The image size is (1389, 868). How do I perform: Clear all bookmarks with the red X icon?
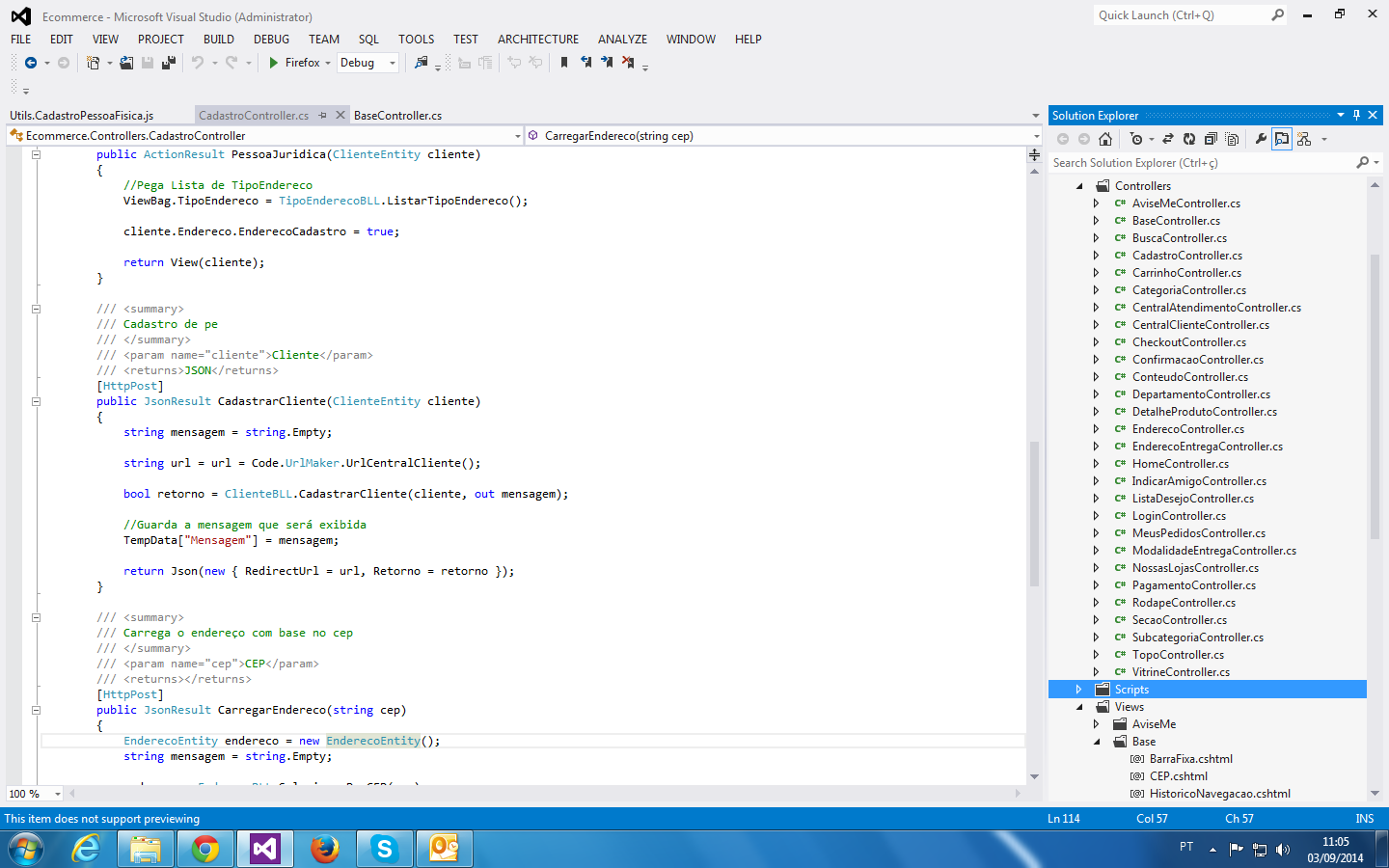(628, 63)
